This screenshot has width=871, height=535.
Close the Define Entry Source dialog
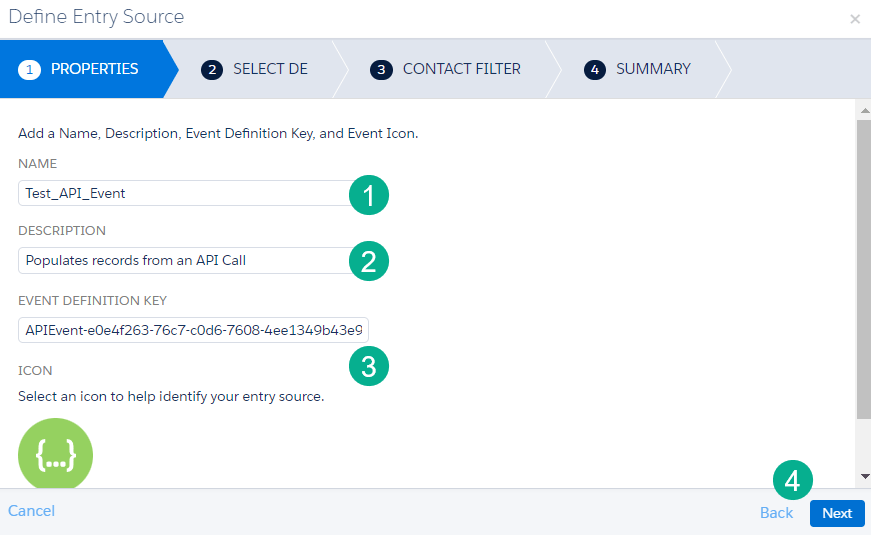(x=854, y=19)
